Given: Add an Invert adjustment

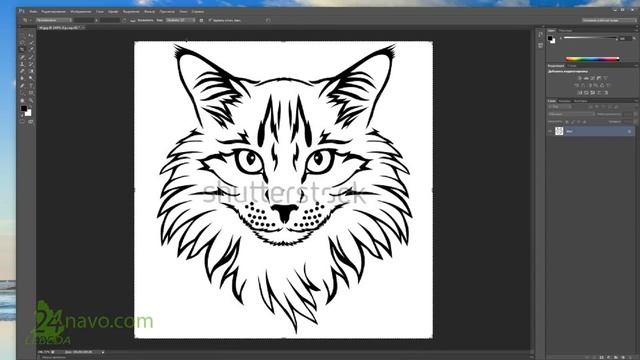Looking at the screenshot, I should pos(580,93).
